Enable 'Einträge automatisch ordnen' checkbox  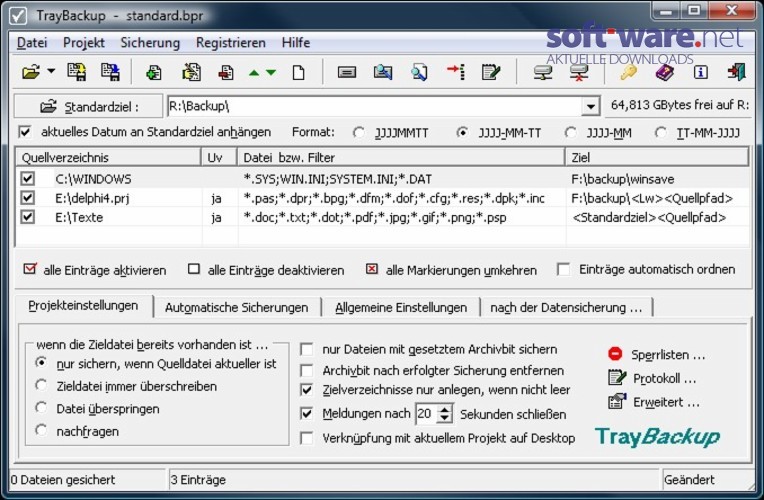coord(563,269)
